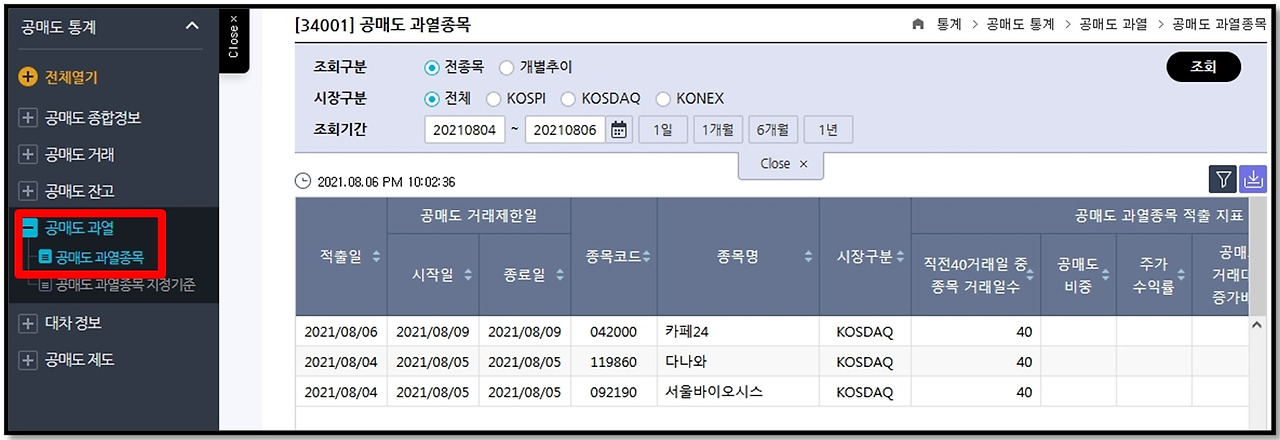This screenshot has height=440, width=1280.
Task: Collapse 공매도 과열 tree node
Action: pyautogui.click(x=30, y=228)
